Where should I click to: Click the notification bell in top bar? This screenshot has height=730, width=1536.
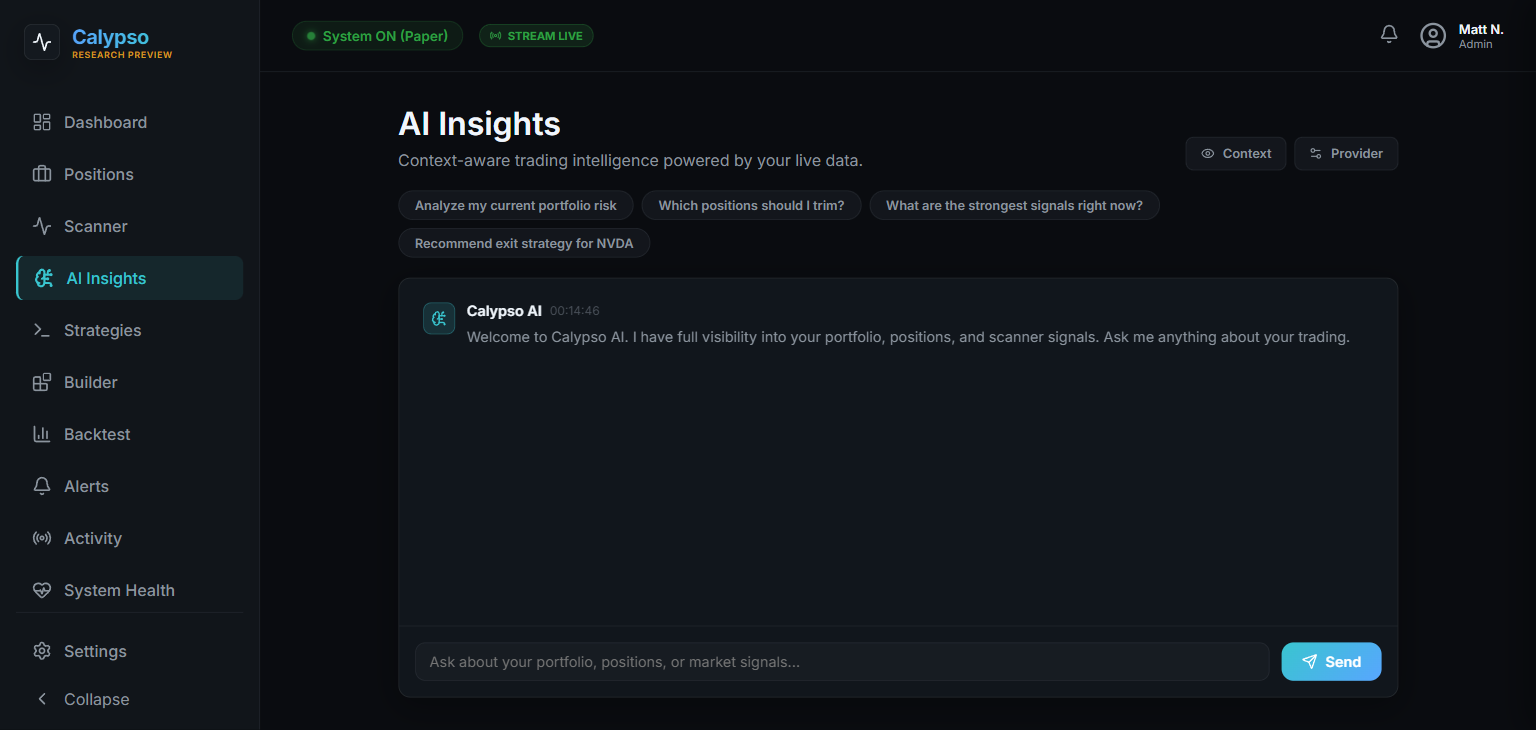[x=1388, y=33]
